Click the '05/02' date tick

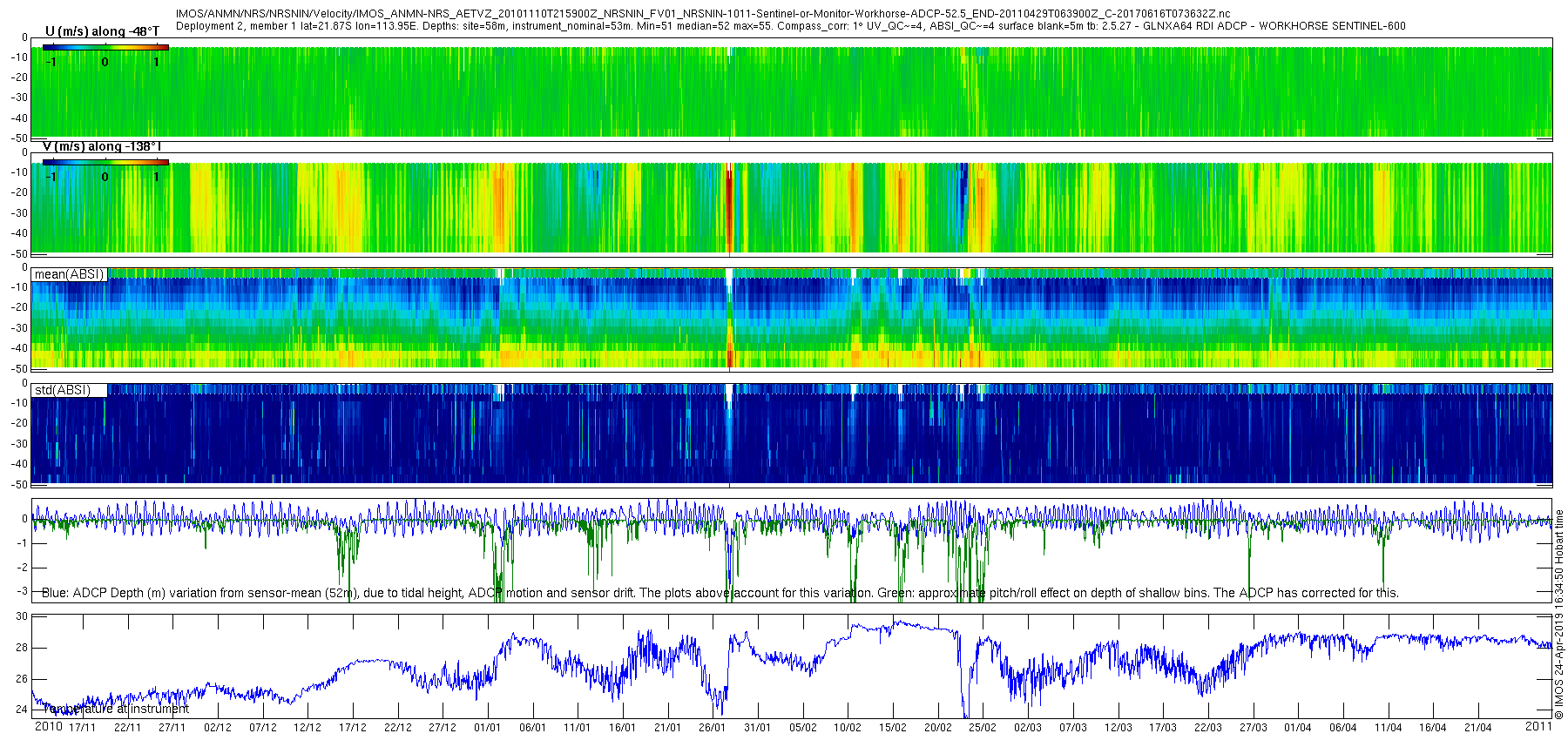click(x=803, y=728)
